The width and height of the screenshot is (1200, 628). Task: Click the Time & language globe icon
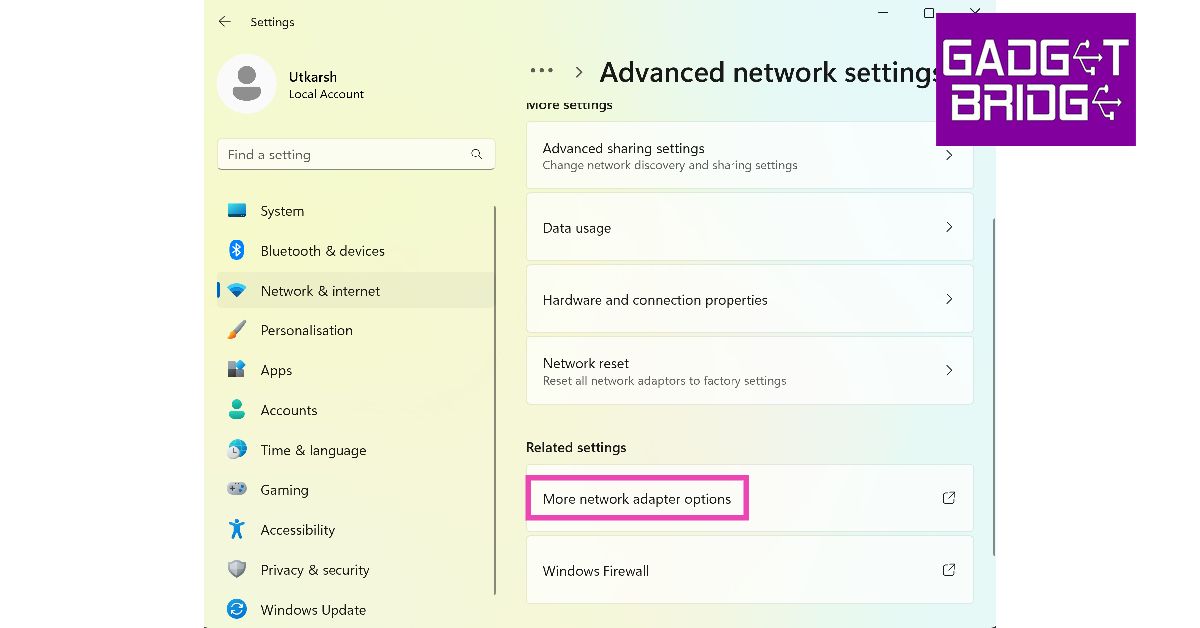tap(237, 450)
